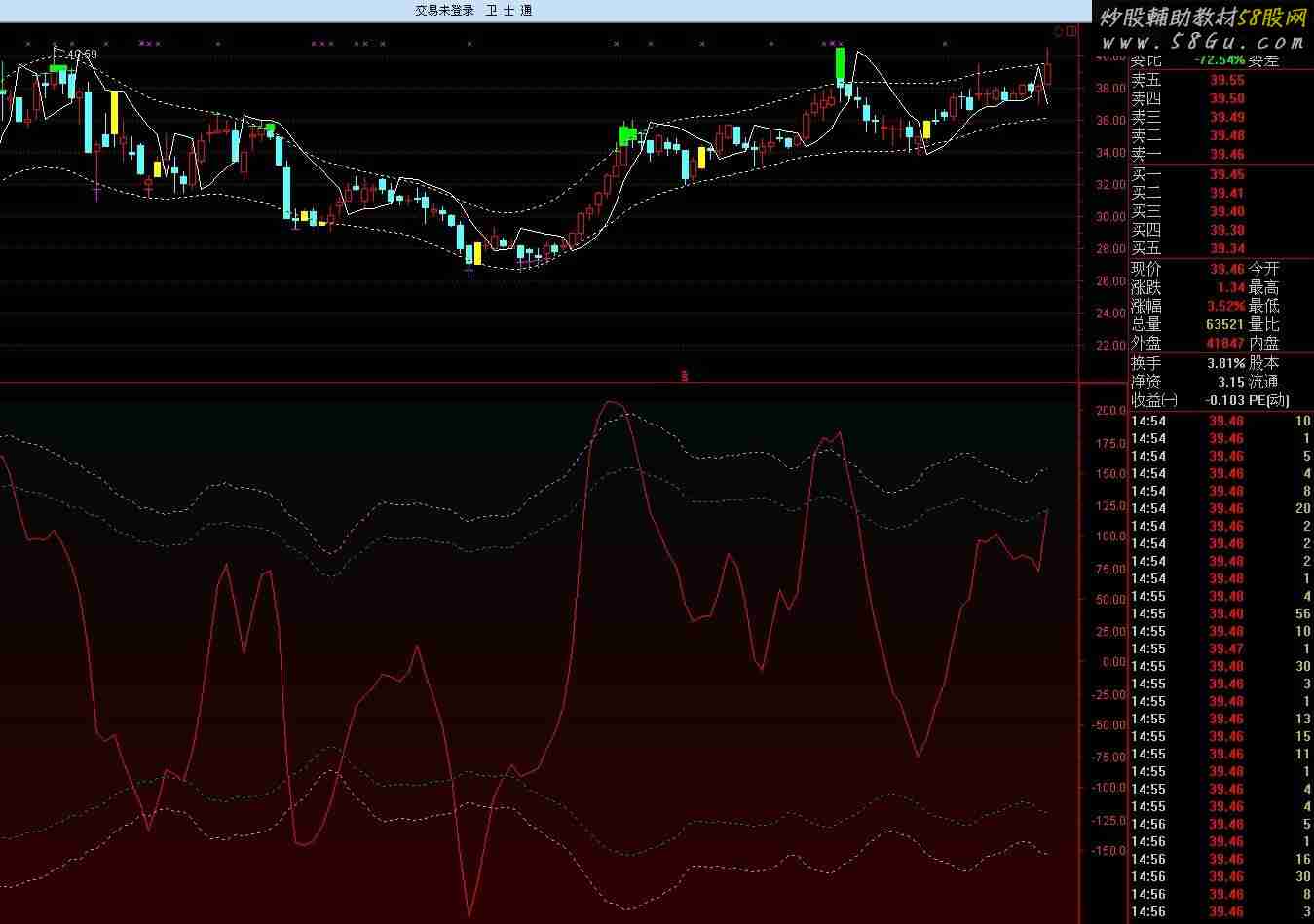Click the red S marker below price chart
This screenshot has height=924, width=1314.
pyautogui.click(x=684, y=375)
